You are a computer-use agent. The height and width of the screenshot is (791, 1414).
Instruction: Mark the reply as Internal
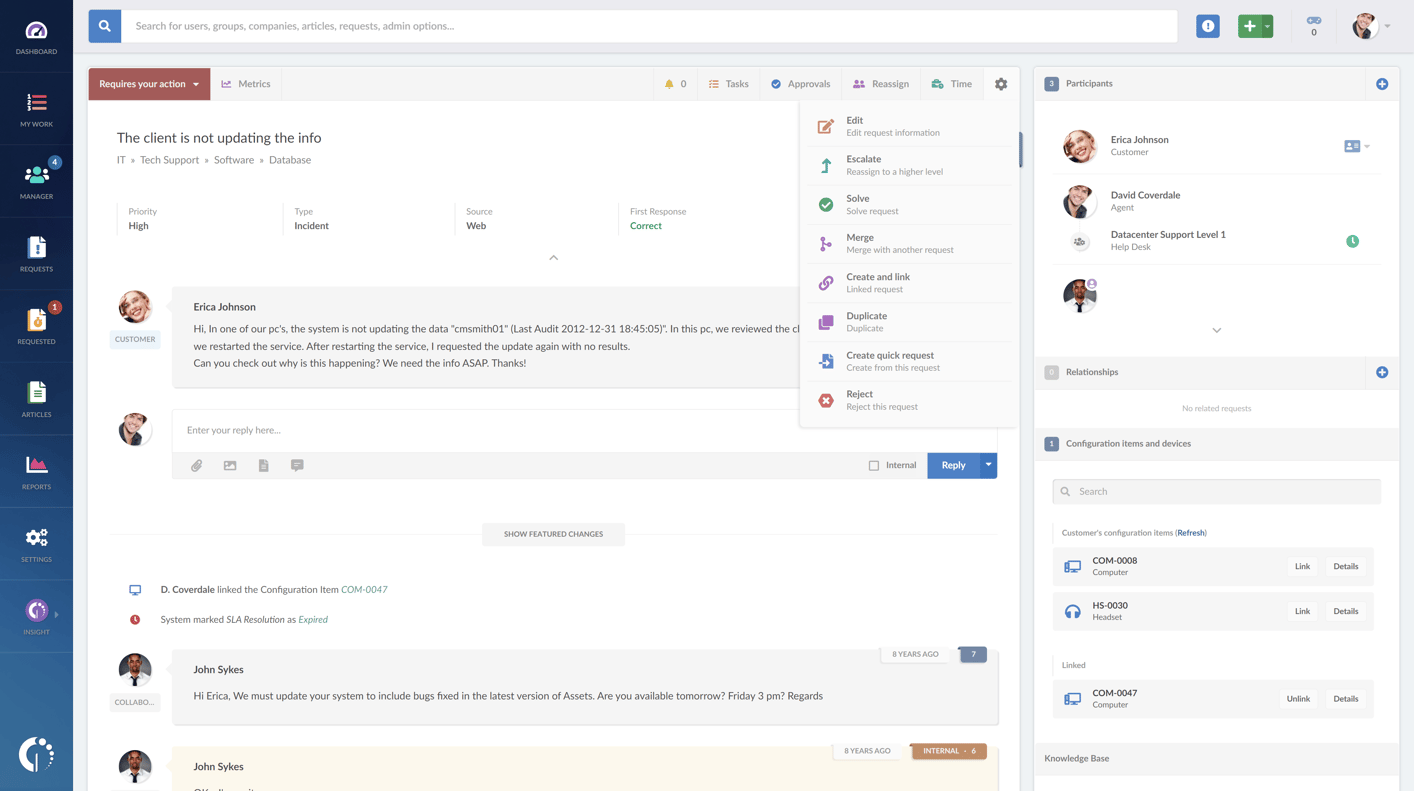click(x=874, y=465)
